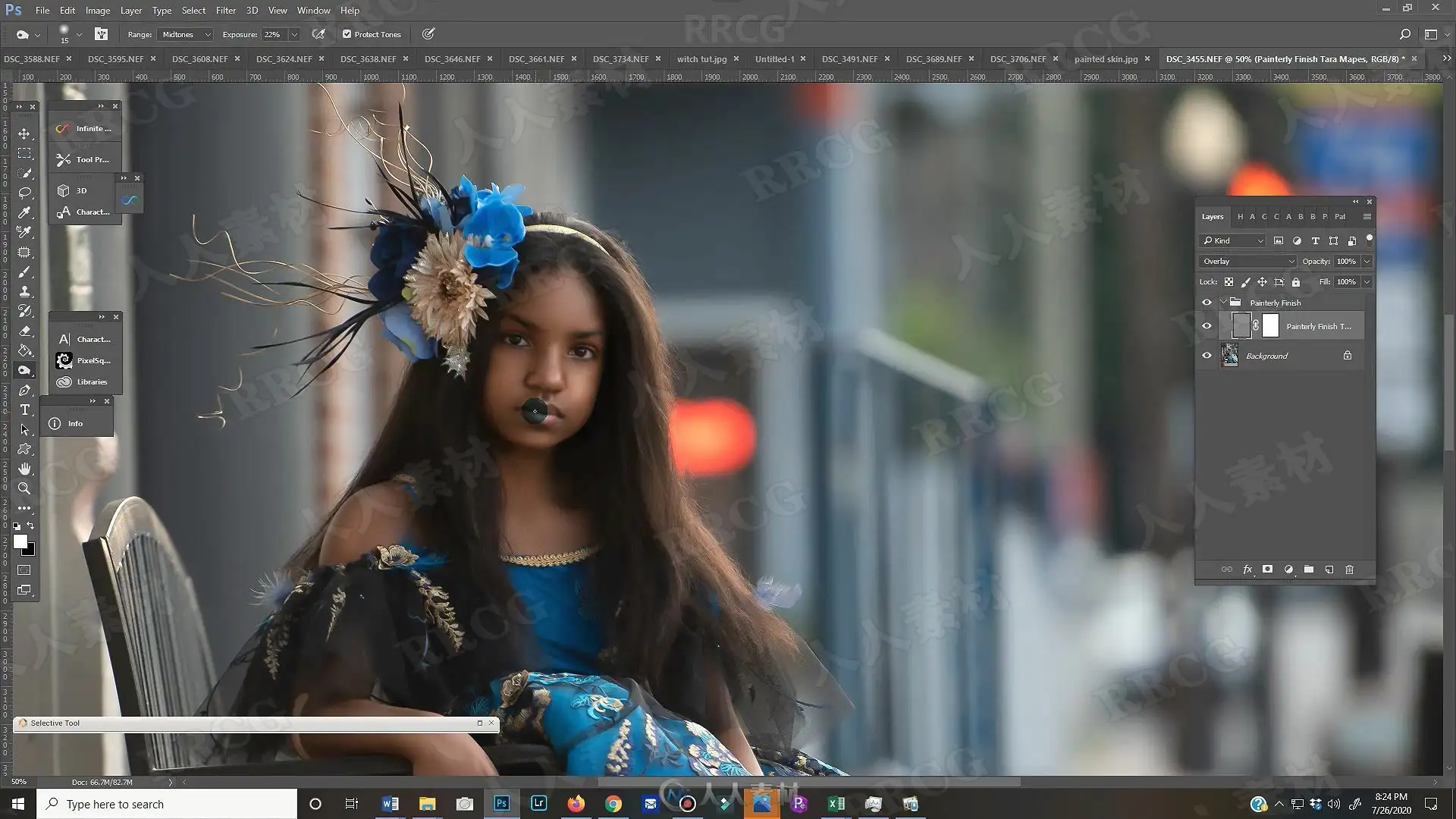Toggle brush settings panel icon

coord(101,34)
